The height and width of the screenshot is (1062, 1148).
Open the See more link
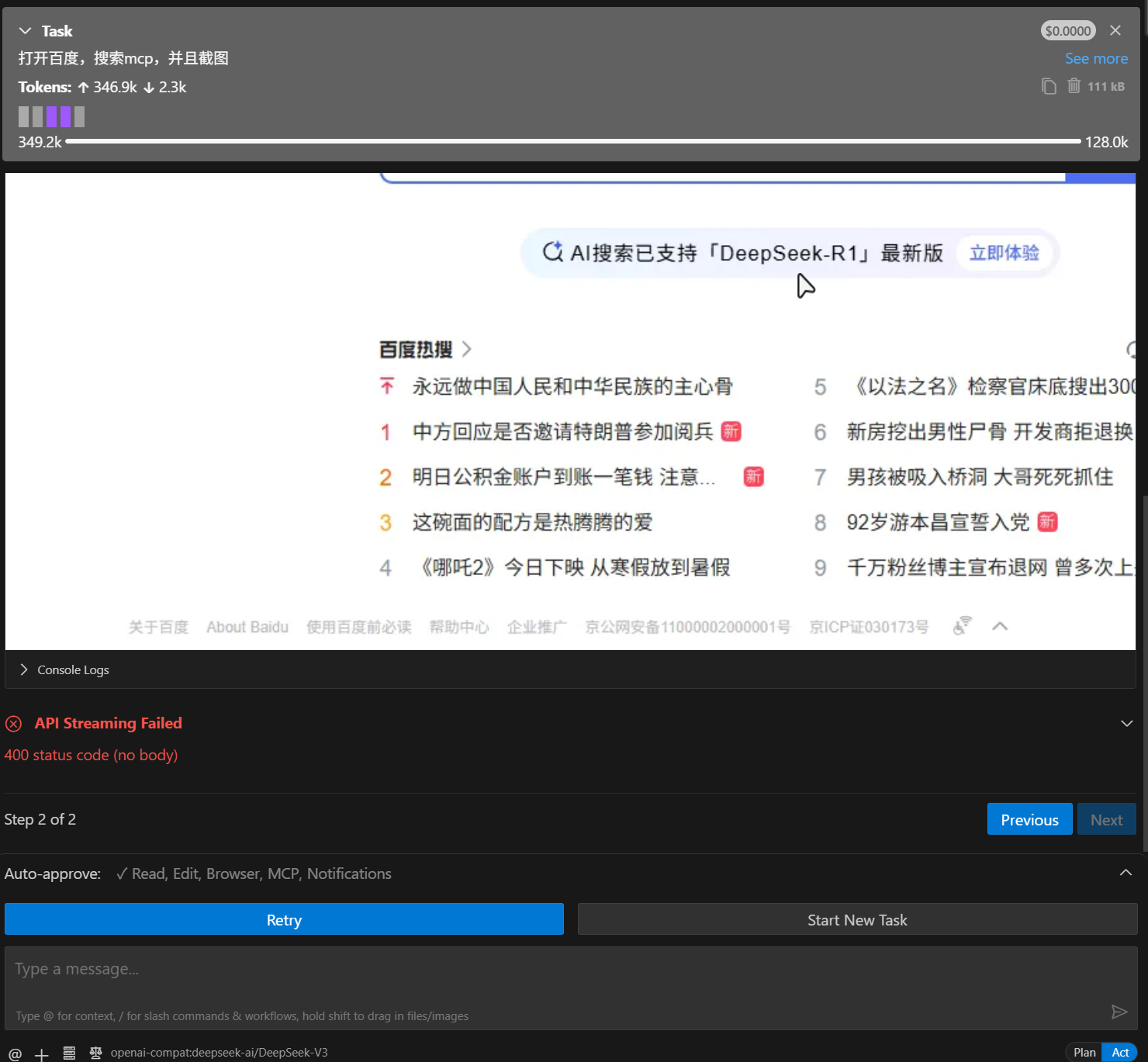1096,58
